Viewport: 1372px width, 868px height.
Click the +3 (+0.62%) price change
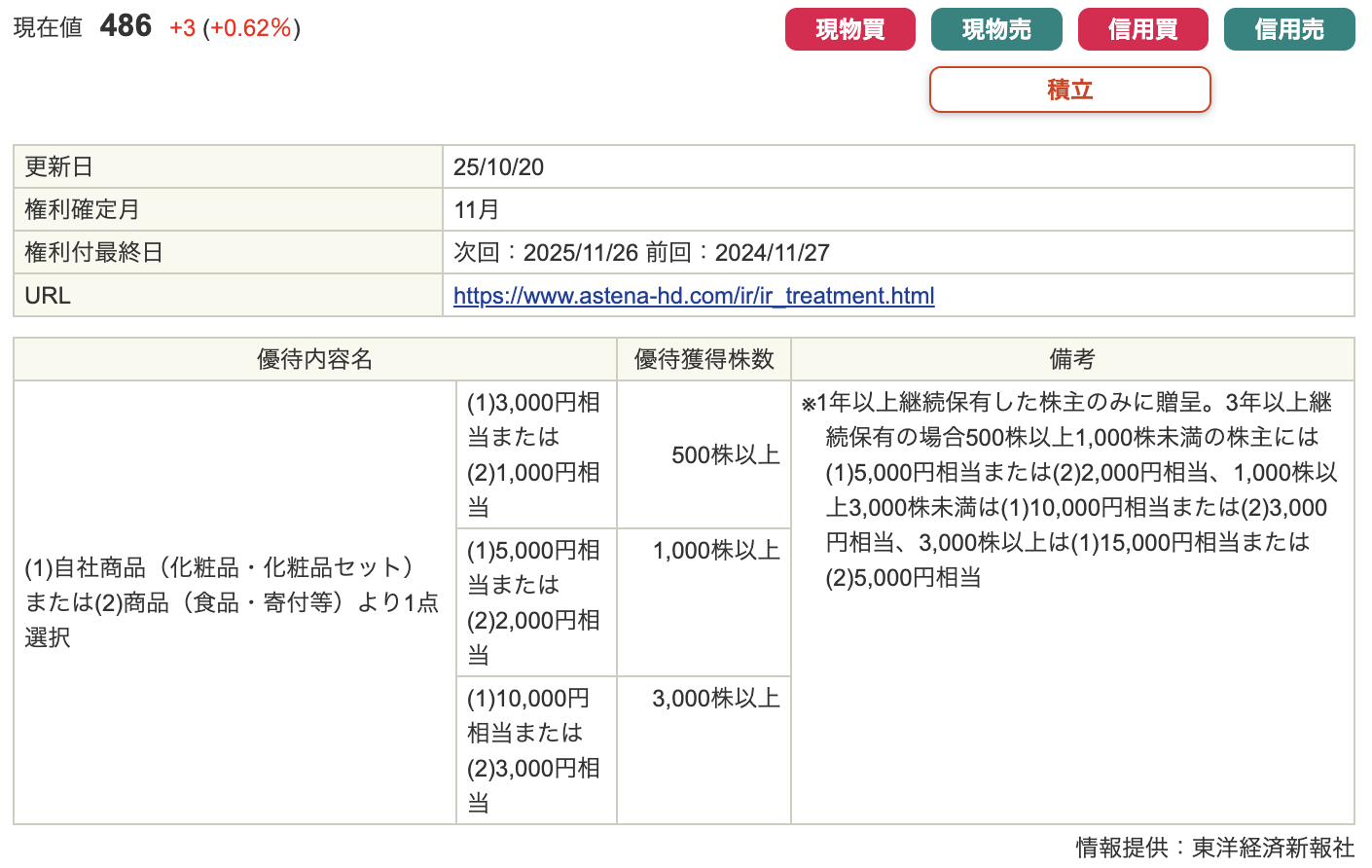point(235,28)
